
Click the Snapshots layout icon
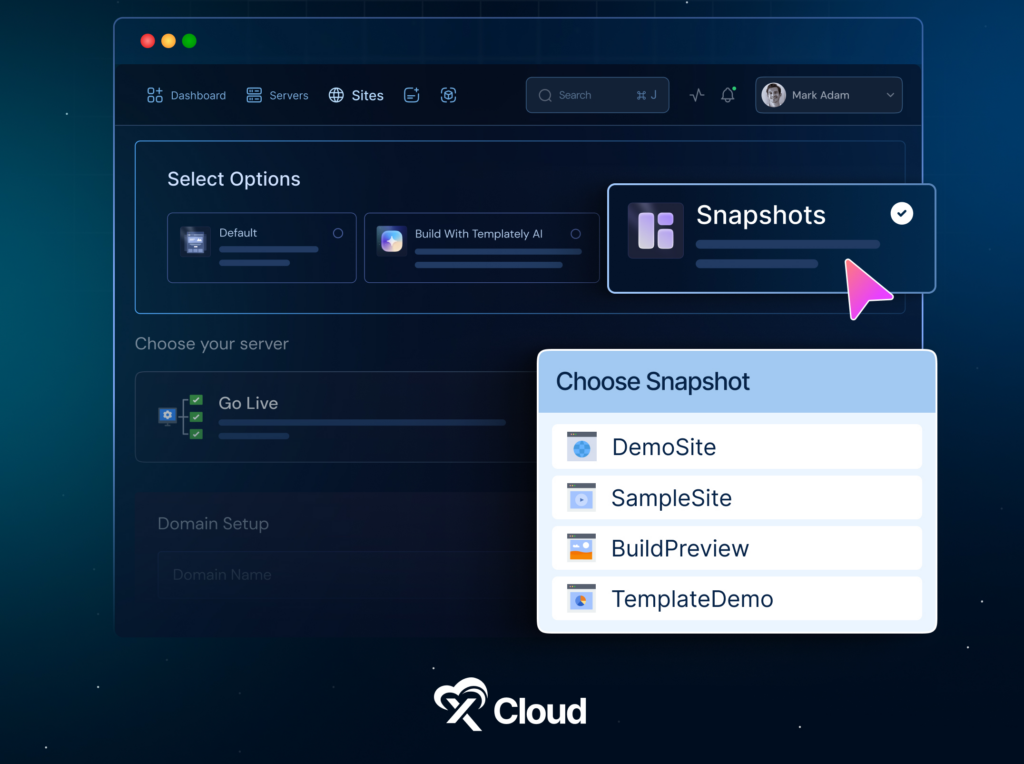655,231
